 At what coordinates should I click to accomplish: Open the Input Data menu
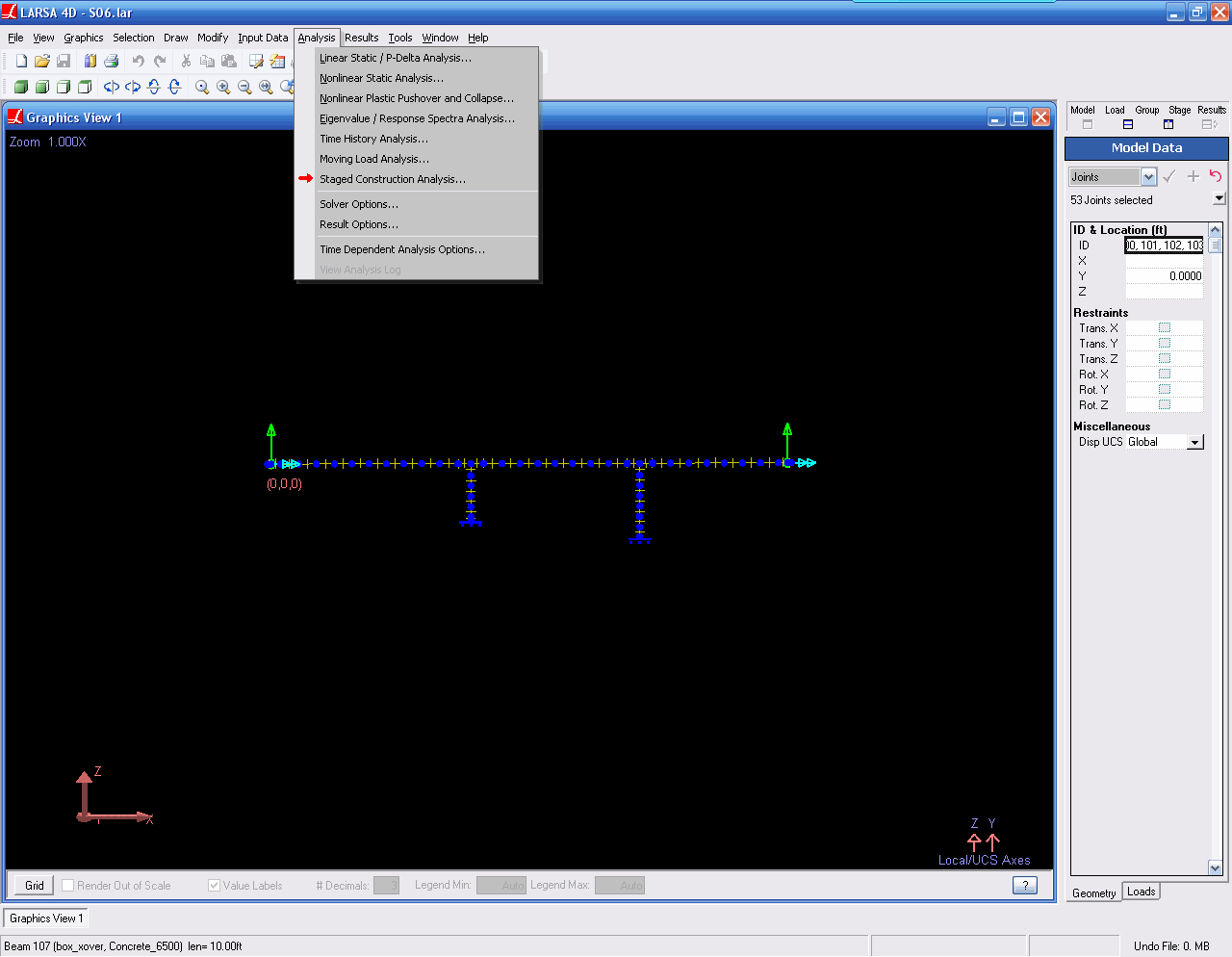tap(263, 38)
